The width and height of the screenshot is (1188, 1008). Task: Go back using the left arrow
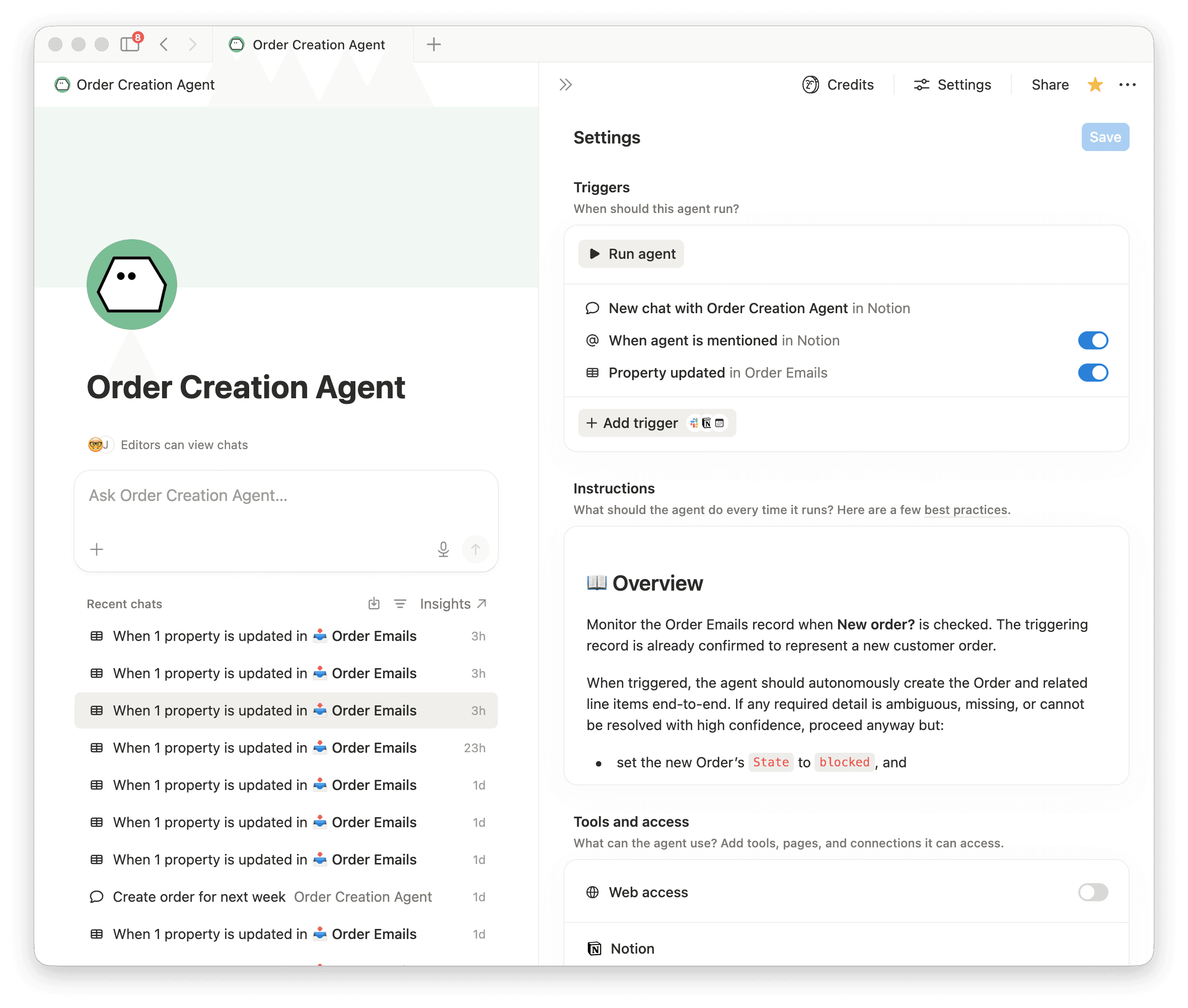tap(165, 44)
